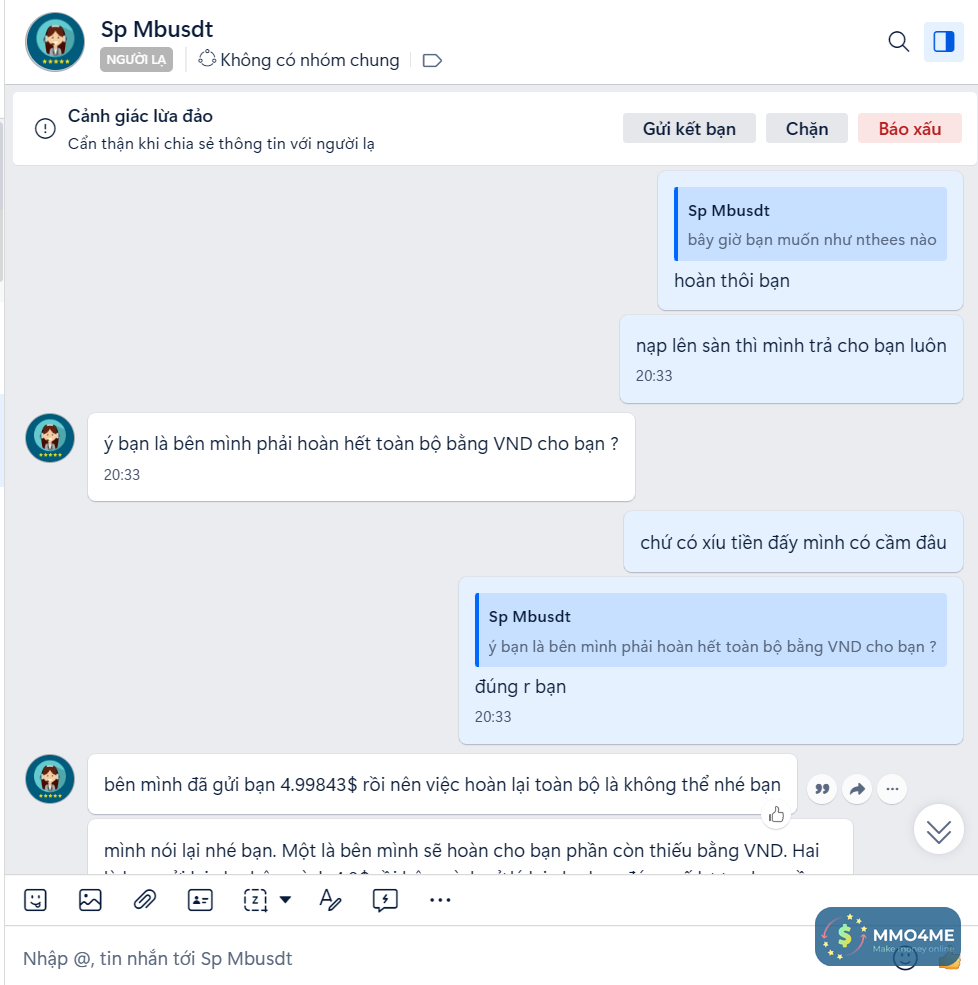
Task: Click the tag label icon in header
Action: [x=432, y=61]
